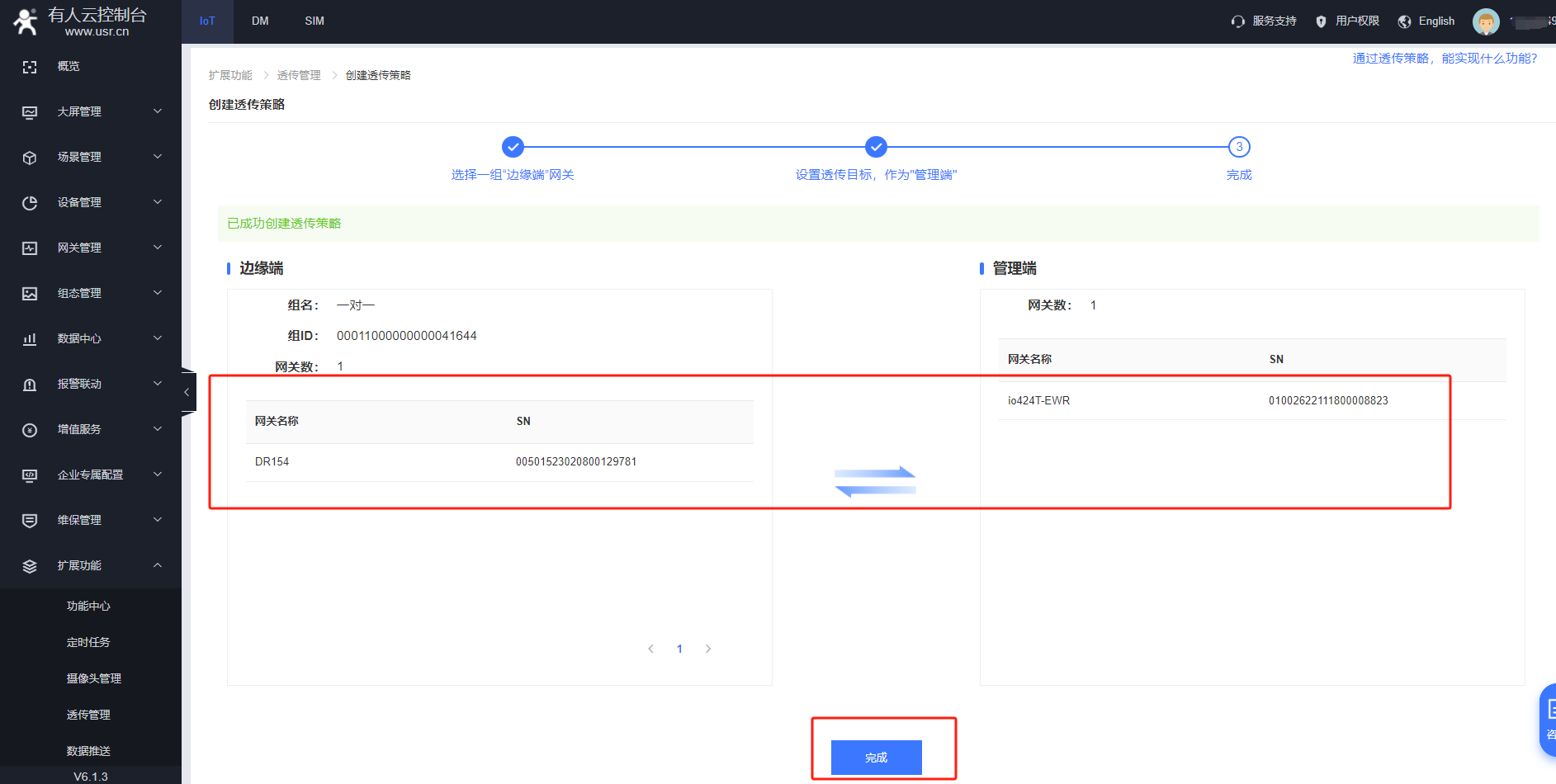Viewport: 1556px width, 784px height.
Task: Go to next page in 边缘端 list
Action: pyautogui.click(x=708, y=649)
